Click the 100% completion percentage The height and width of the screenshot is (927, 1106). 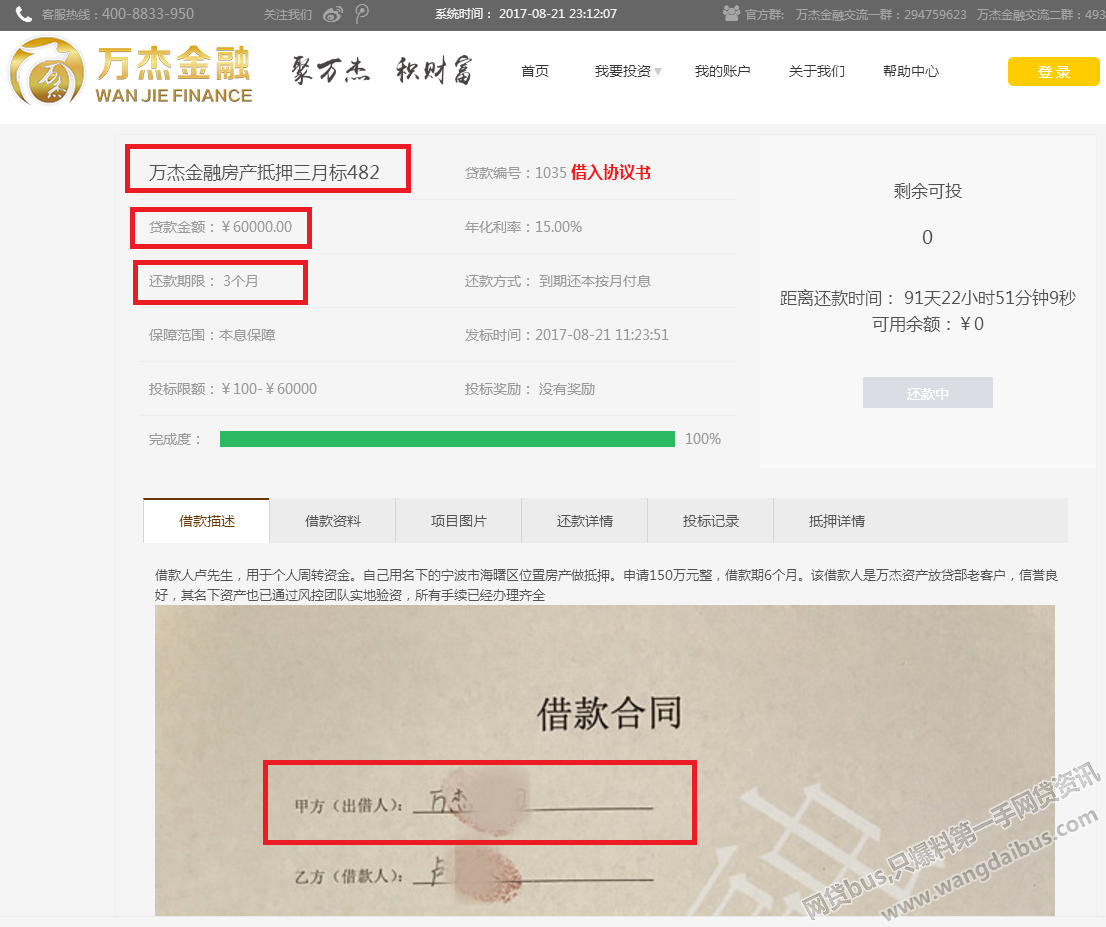click(703, 439)
